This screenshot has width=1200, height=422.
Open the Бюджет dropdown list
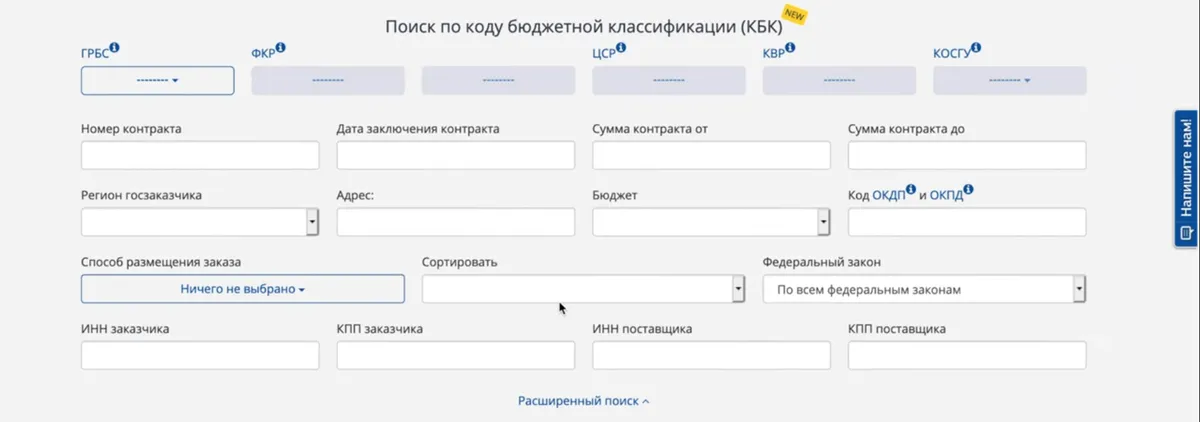pos(823,222)
